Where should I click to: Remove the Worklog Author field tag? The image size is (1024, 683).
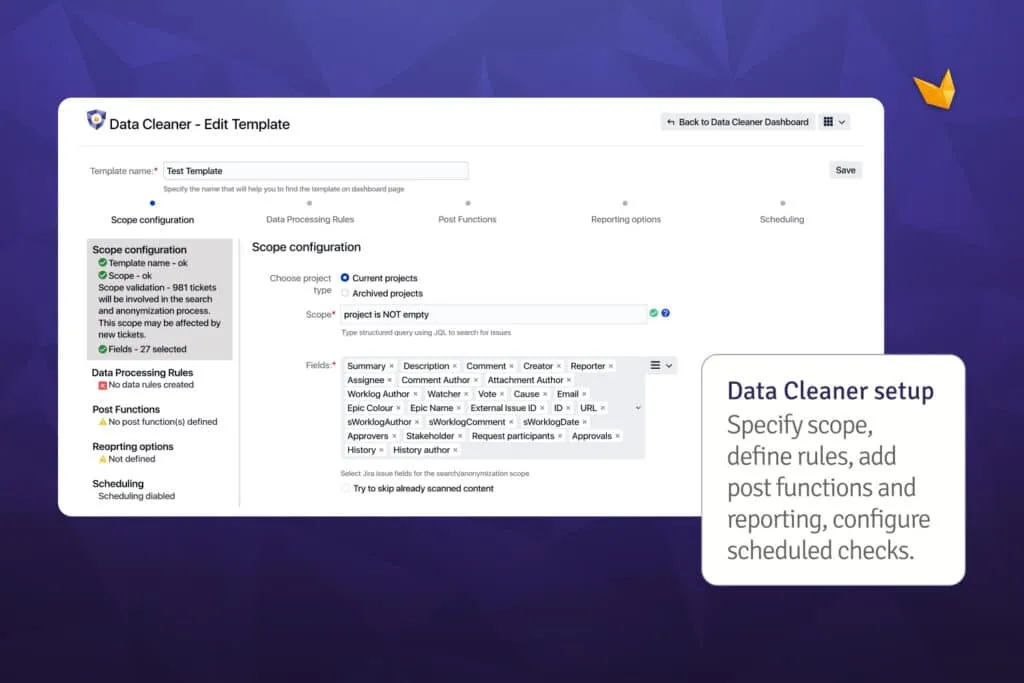tap(415, 394)
